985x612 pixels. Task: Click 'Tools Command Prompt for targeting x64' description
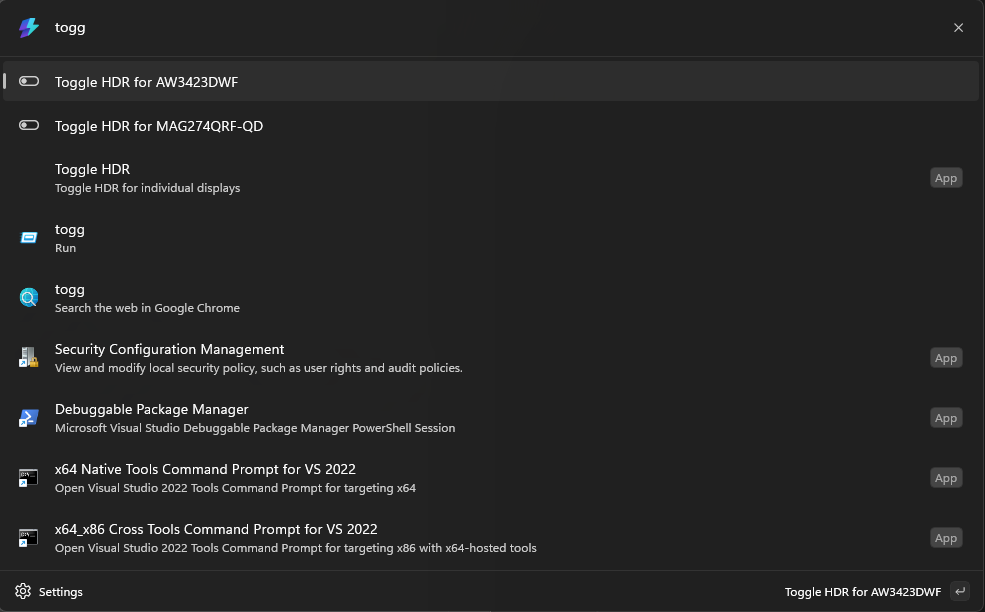(303, 488)
